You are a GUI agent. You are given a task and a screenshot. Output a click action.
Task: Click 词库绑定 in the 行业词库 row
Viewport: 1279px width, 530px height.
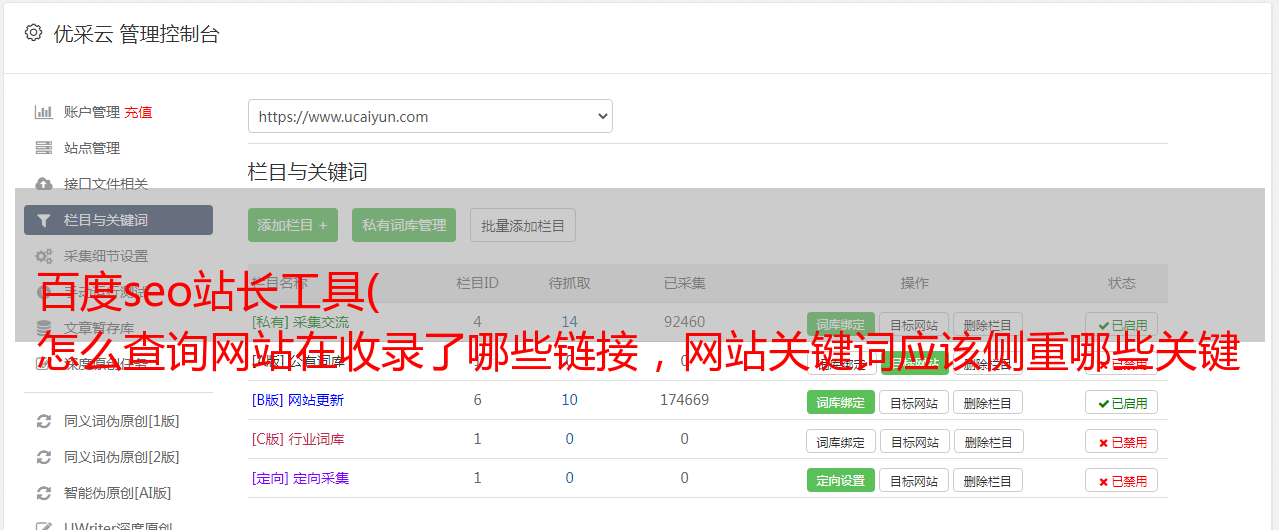pyautogui.click(x=841, y=441)
